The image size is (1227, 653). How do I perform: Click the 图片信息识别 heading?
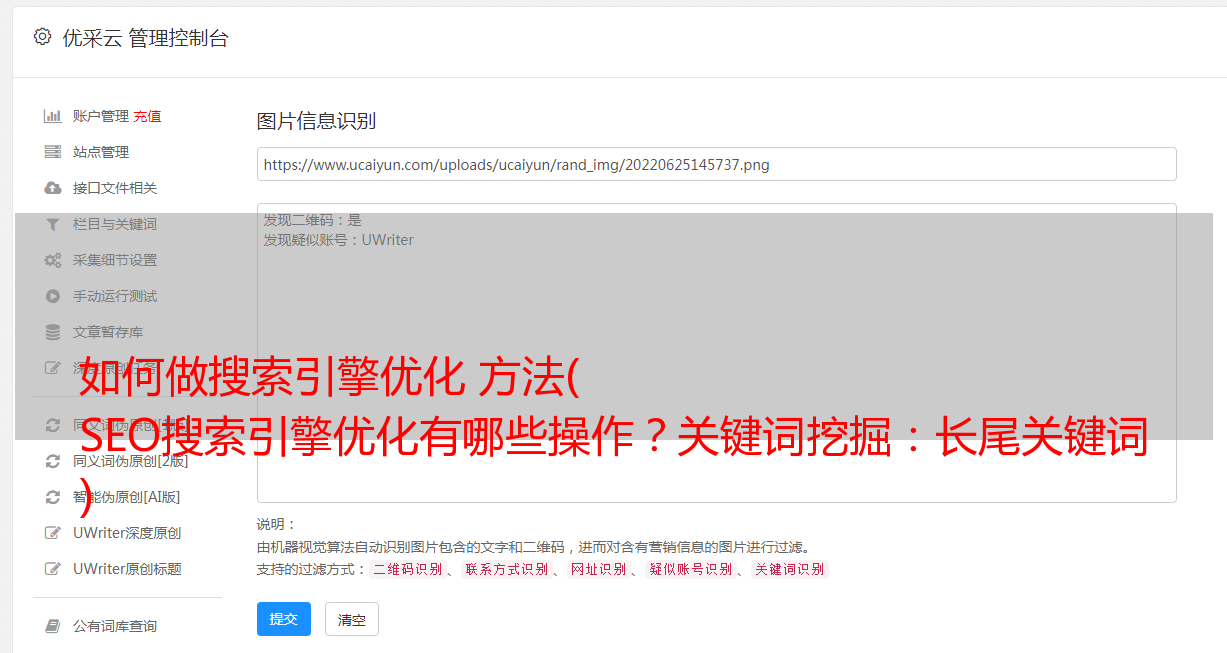click(316, 121)
